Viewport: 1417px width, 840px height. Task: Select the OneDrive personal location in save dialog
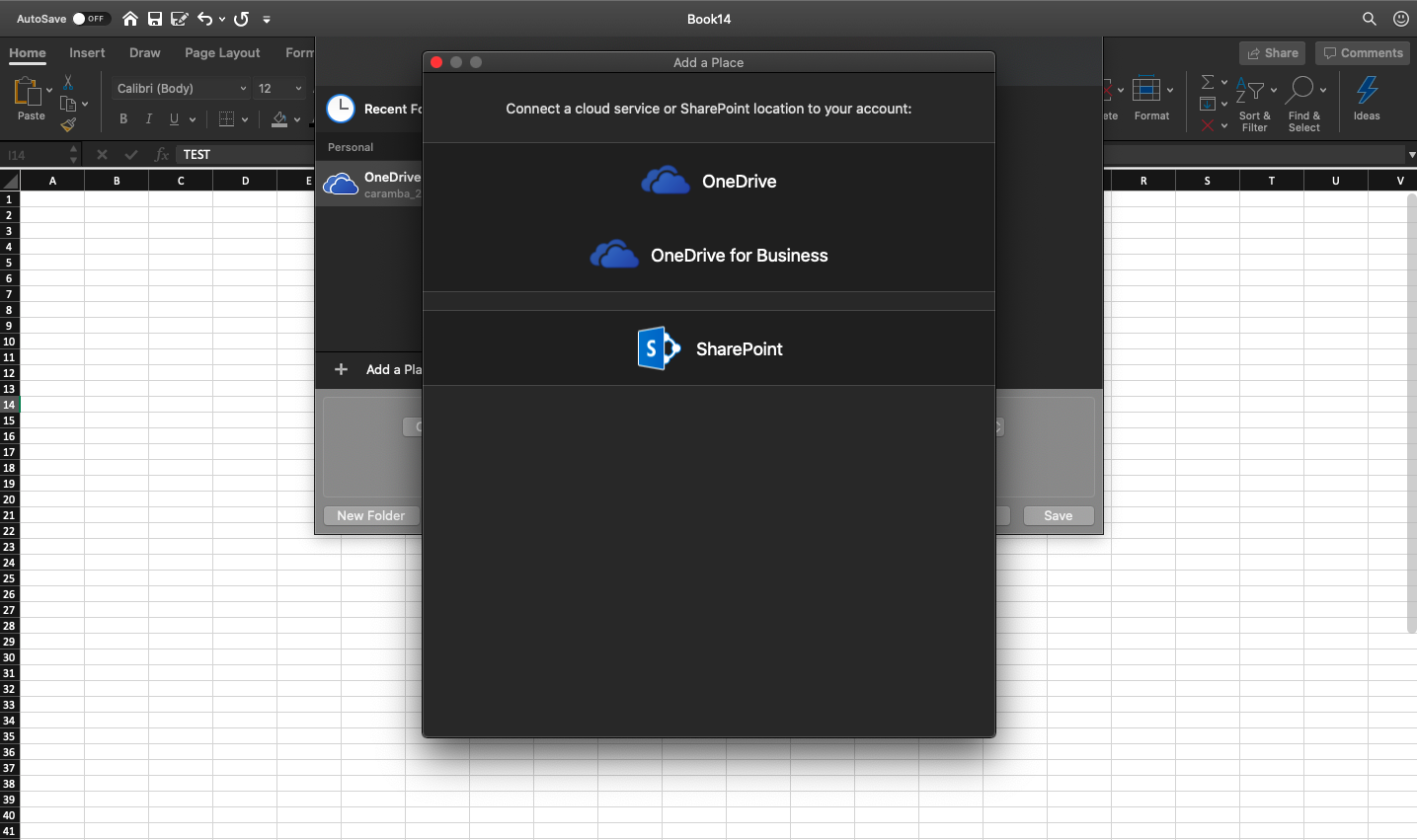click(x=369, y=184)
